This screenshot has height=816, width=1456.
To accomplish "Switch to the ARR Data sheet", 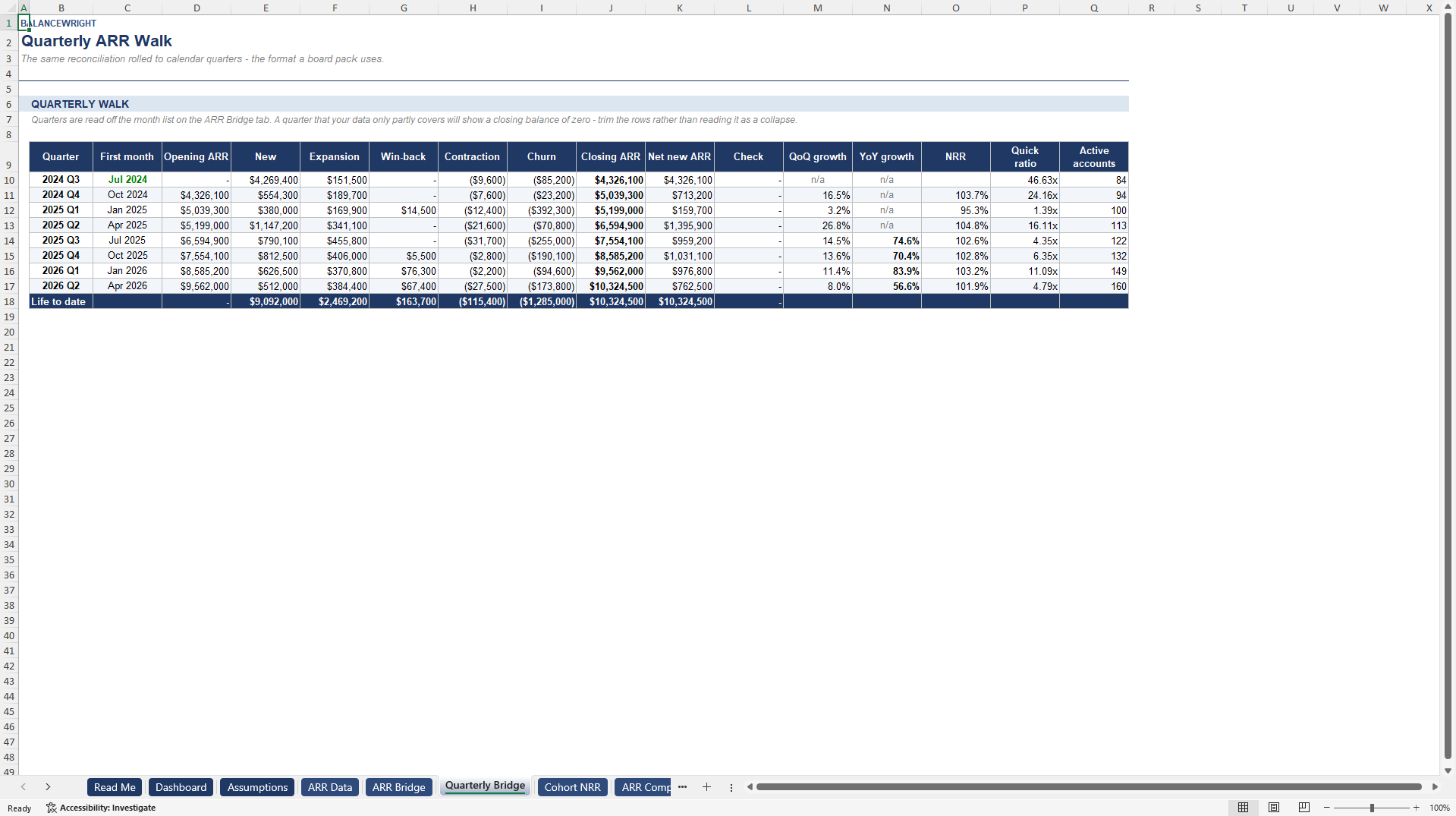I will pos(330,787).
